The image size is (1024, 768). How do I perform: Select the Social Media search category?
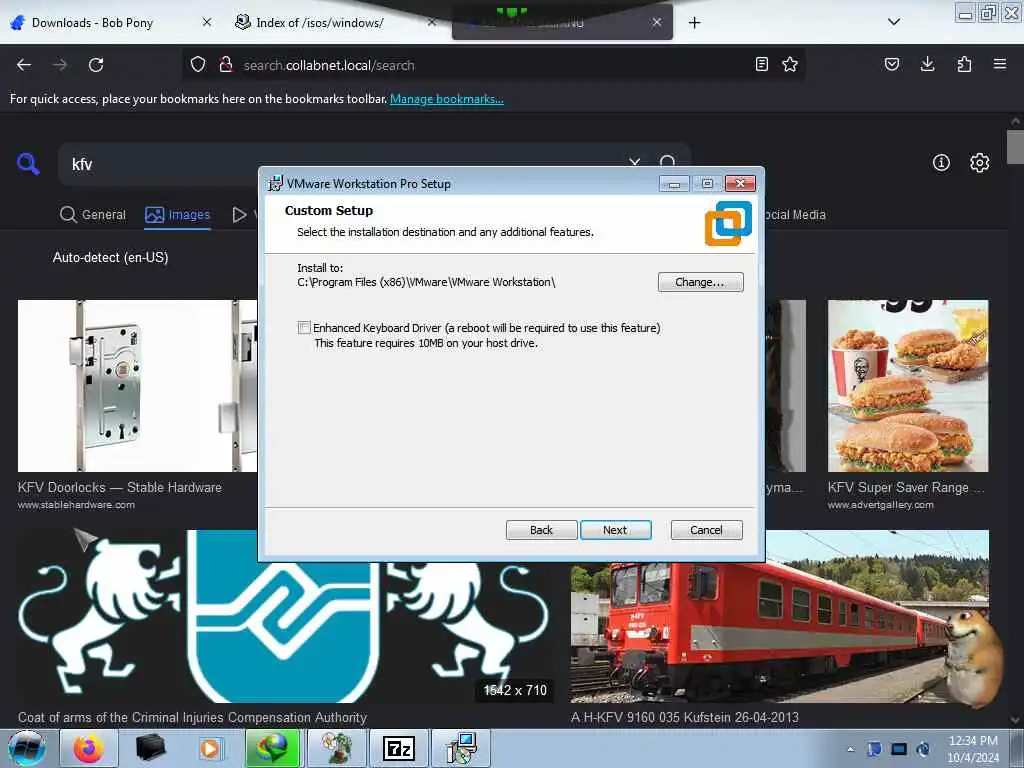click(x=795, y=214)
